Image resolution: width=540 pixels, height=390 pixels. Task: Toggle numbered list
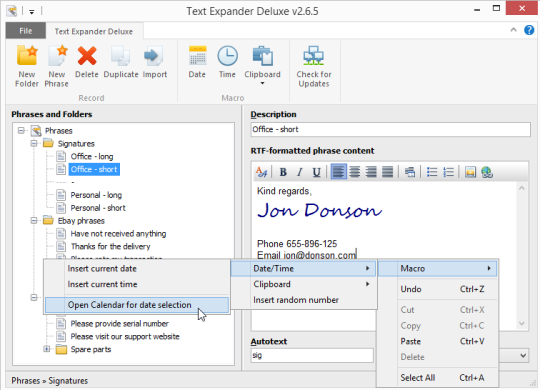point(448,172)
